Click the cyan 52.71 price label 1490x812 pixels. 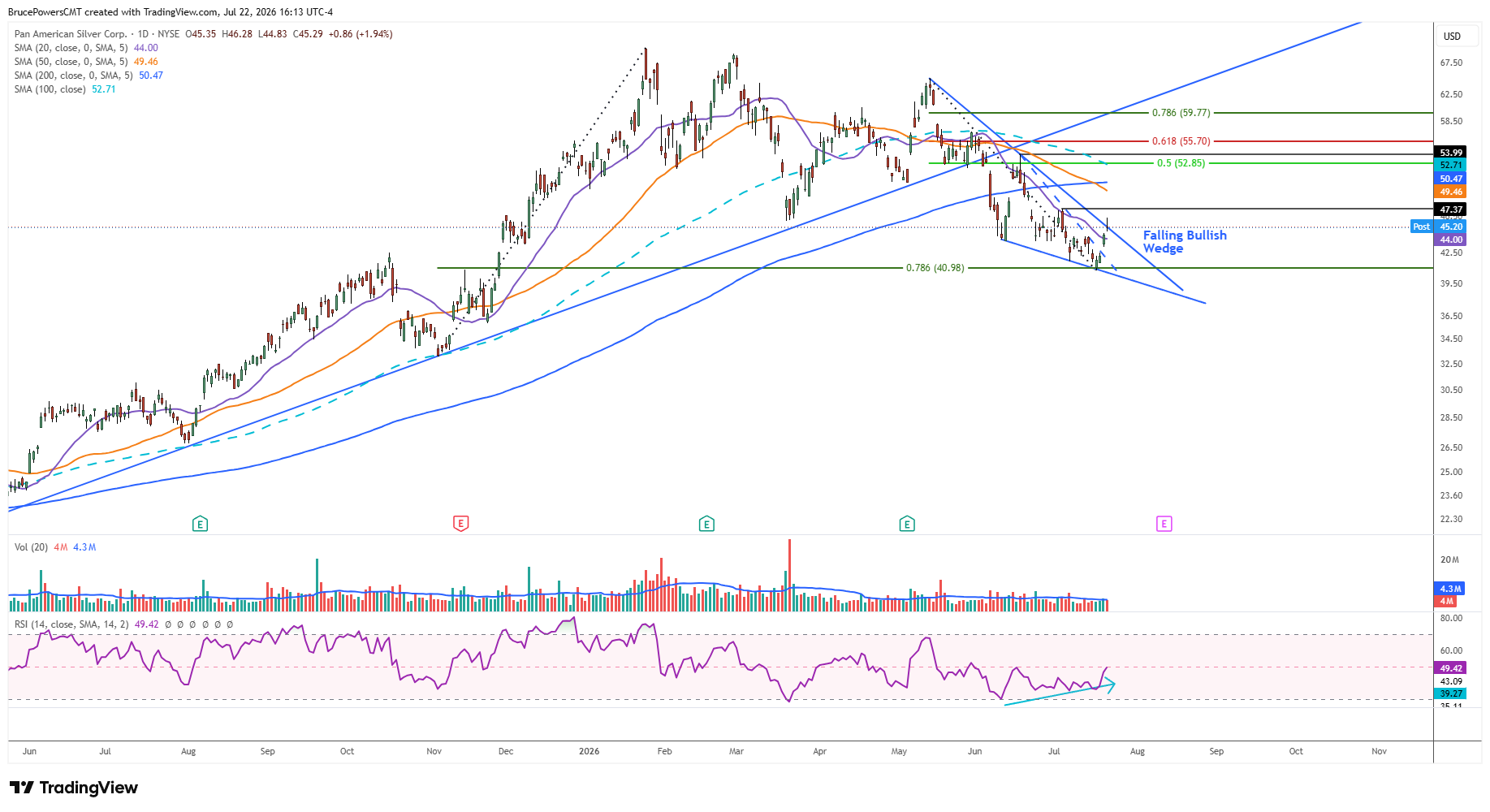tap(1451, 165)
